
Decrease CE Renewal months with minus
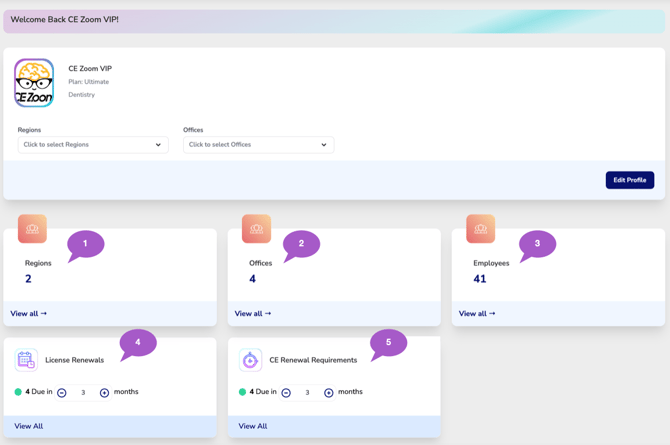(x=286, y=392)
